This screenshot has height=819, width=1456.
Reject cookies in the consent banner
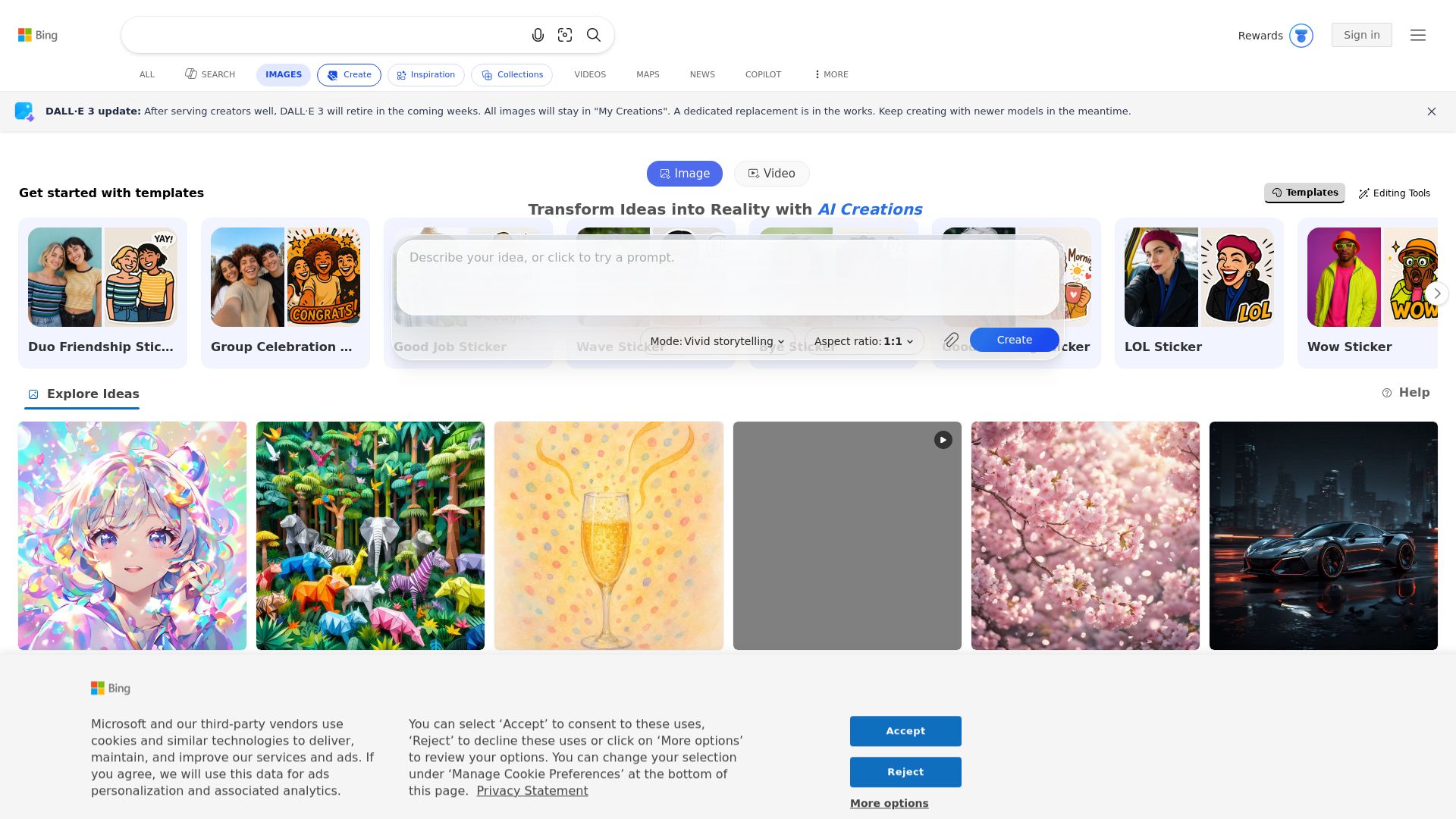pyautogui.click(x=905, y=772)
